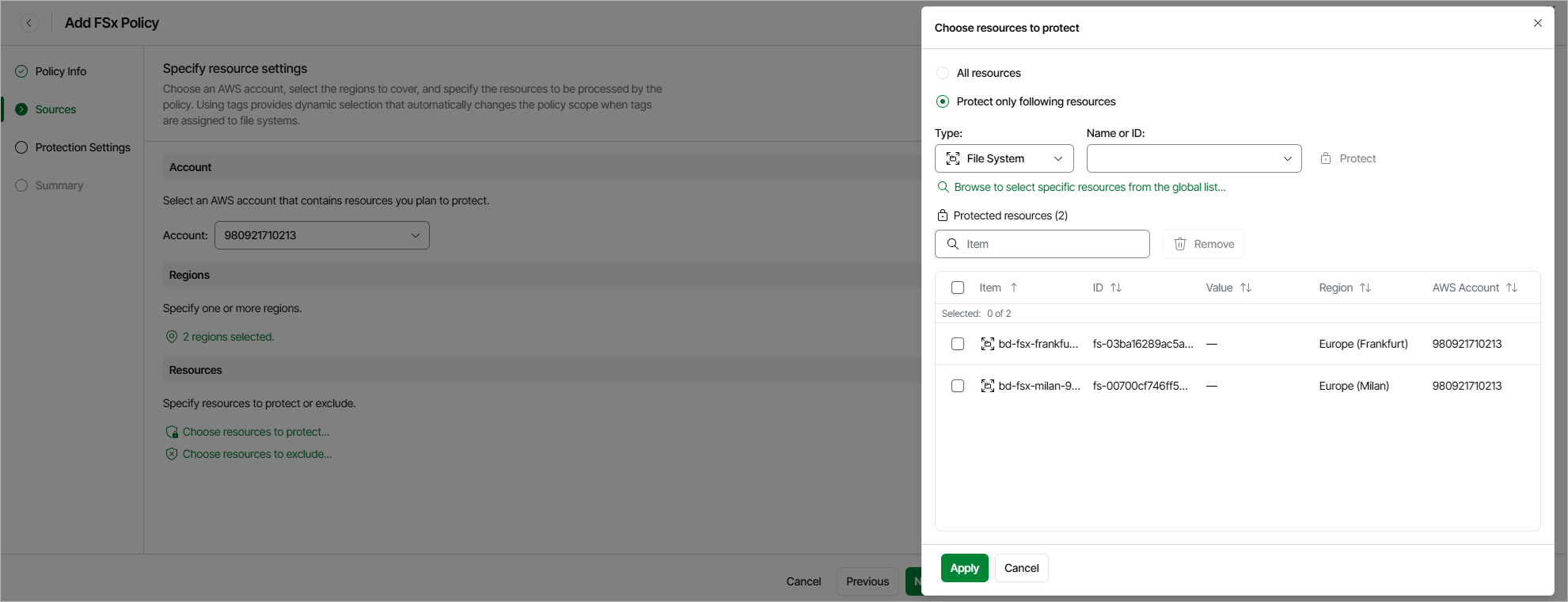
Task: Tick the select-all checkbox in table header
Action: click(958, 288)
